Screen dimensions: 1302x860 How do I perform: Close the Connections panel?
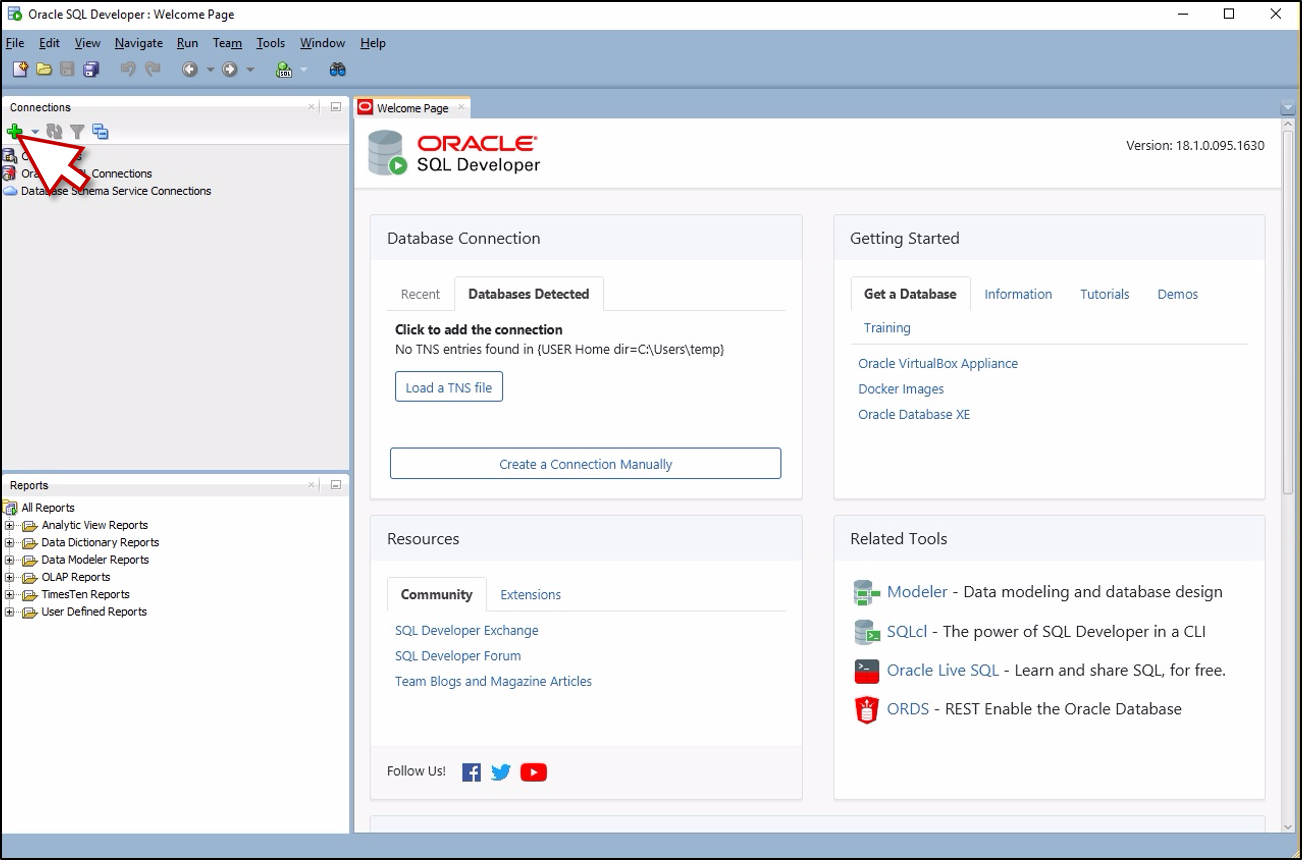(312, 107)
